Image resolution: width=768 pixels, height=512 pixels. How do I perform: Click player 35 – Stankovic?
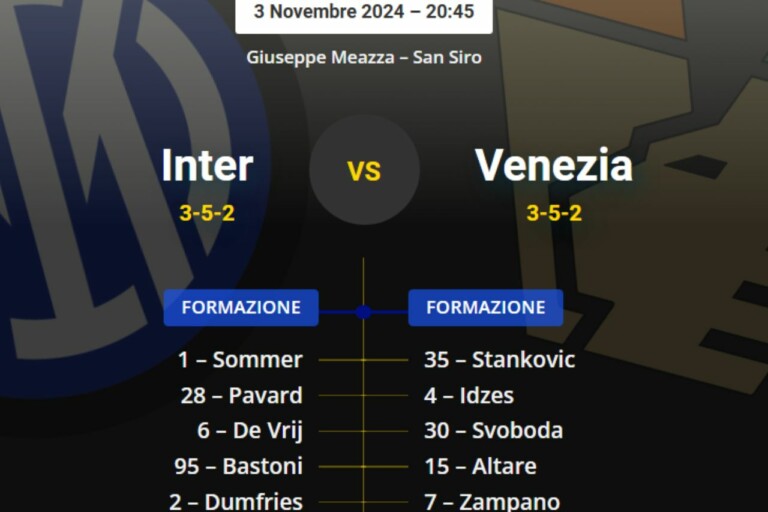point(499,360)
